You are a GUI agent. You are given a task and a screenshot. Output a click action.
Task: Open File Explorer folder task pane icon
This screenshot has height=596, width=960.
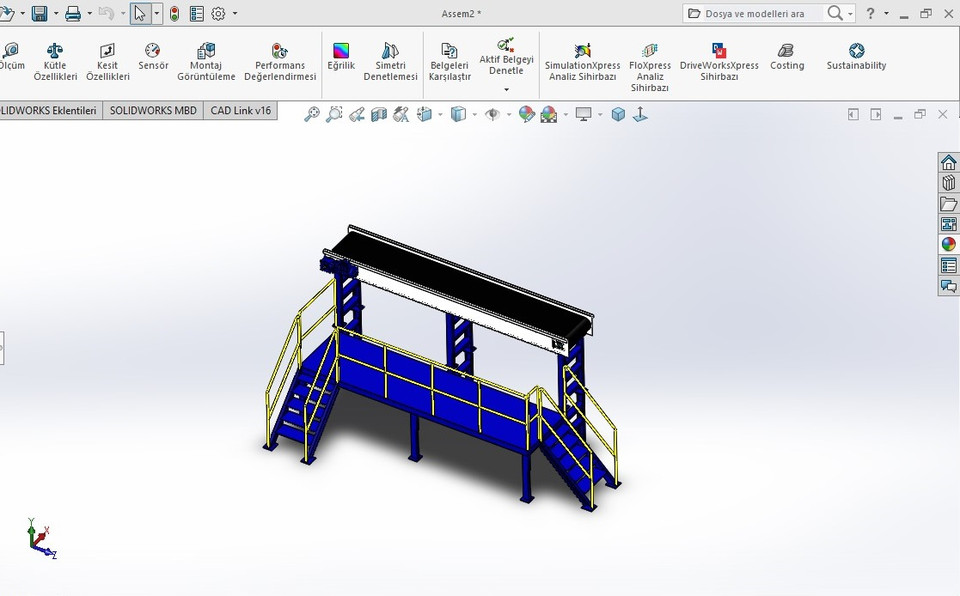click(x=948, y=203)
